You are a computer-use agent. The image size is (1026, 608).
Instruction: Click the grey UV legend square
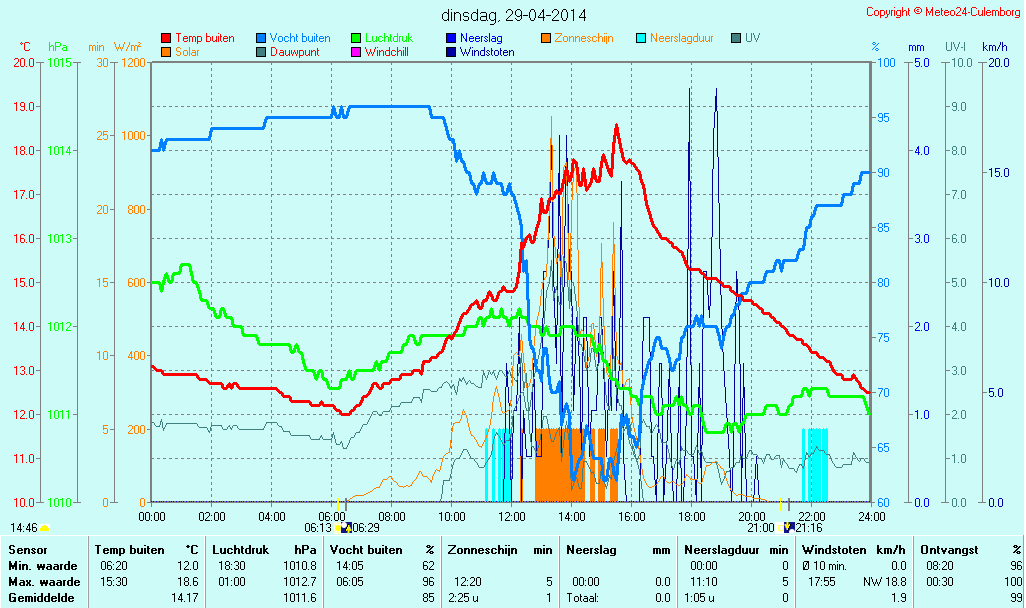(736, 38)
